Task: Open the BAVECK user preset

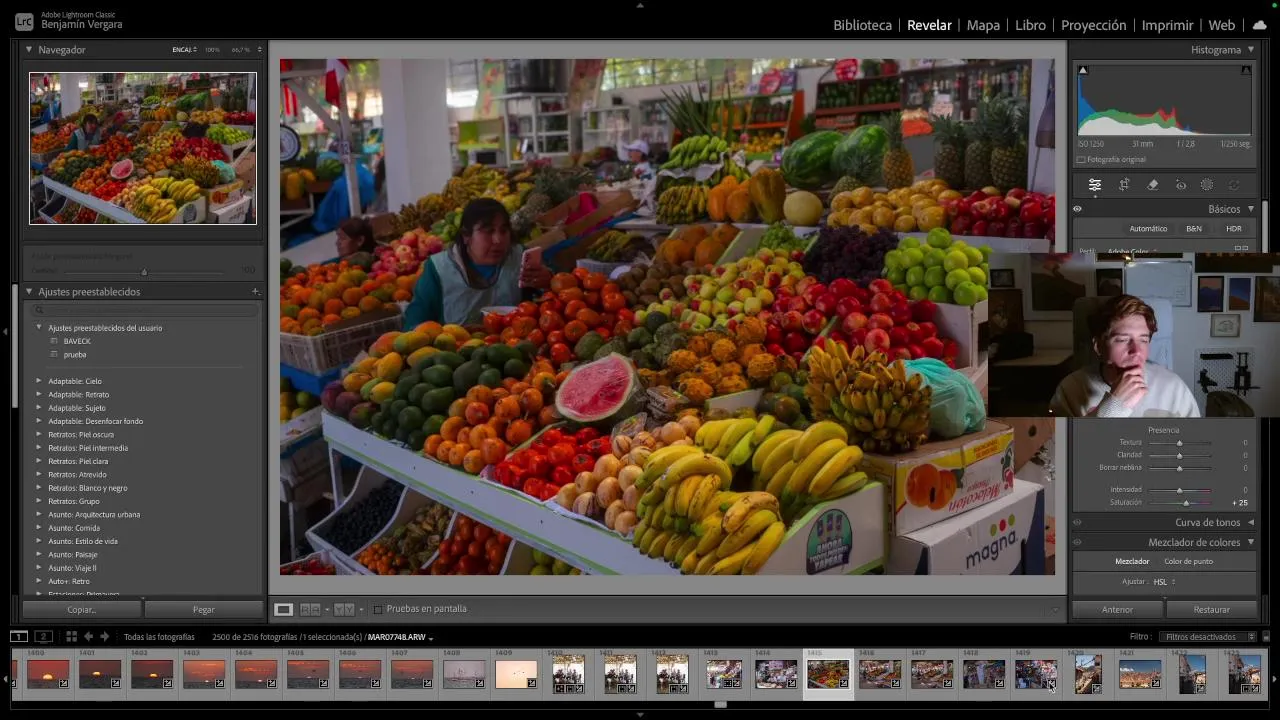Action: click(77, 341)
